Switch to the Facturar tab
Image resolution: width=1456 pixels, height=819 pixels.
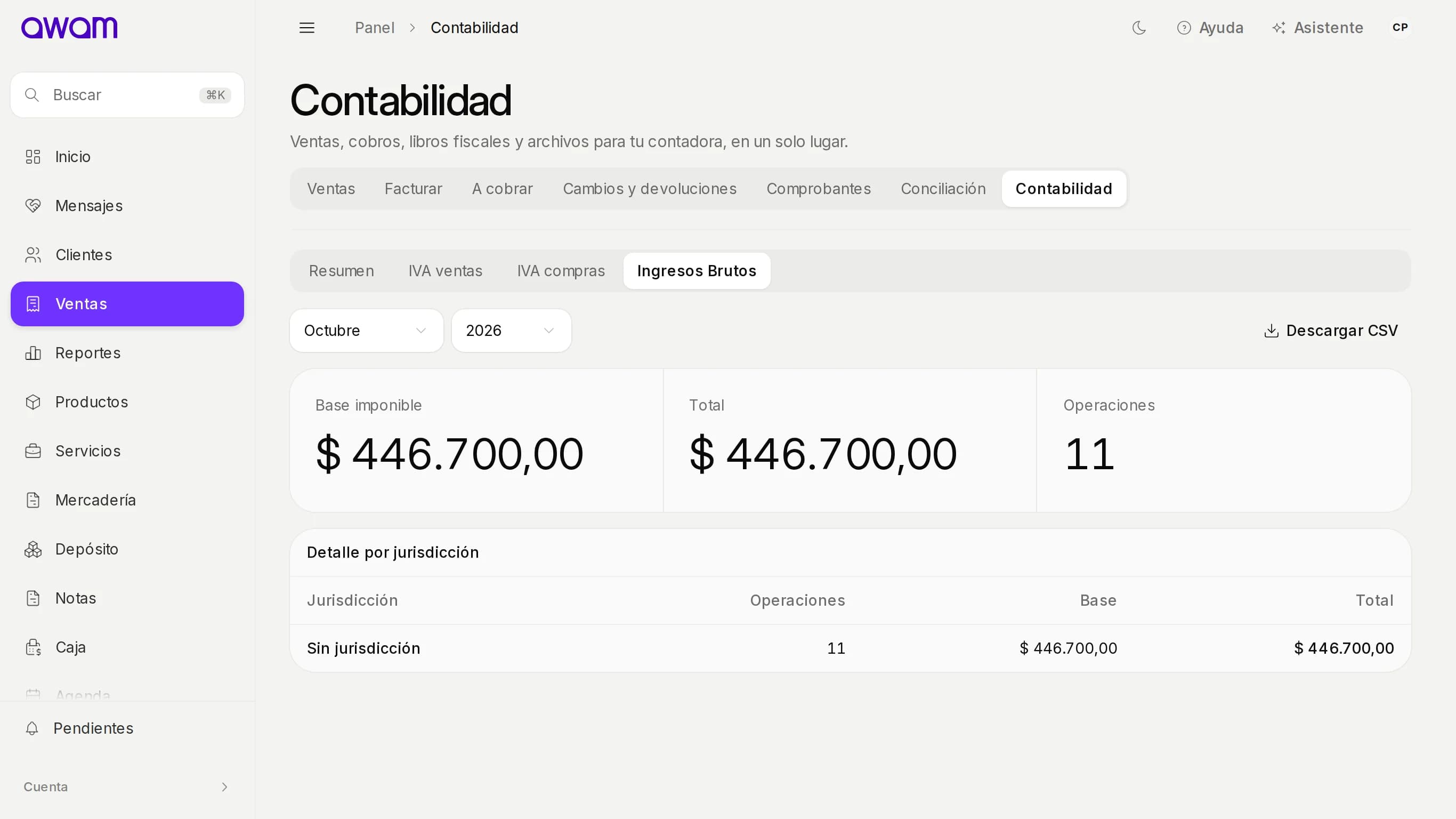pyautogui.click(x=413, y=189)
